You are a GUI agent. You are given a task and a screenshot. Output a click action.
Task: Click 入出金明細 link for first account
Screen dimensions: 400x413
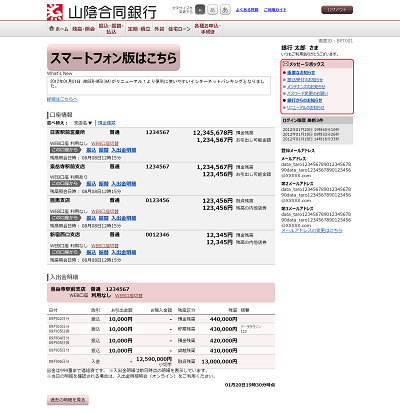[x=124, y=150]
